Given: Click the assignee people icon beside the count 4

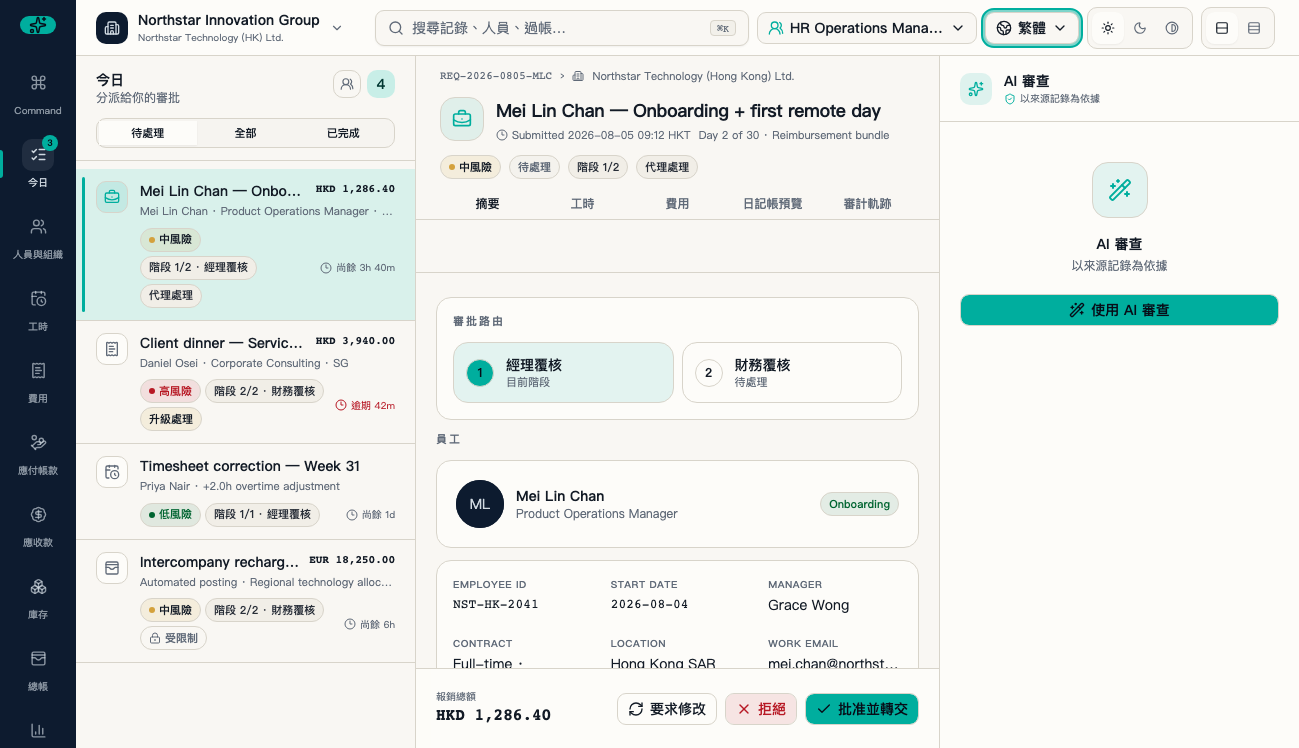Looking at the screenshot, I should point(347,84).
